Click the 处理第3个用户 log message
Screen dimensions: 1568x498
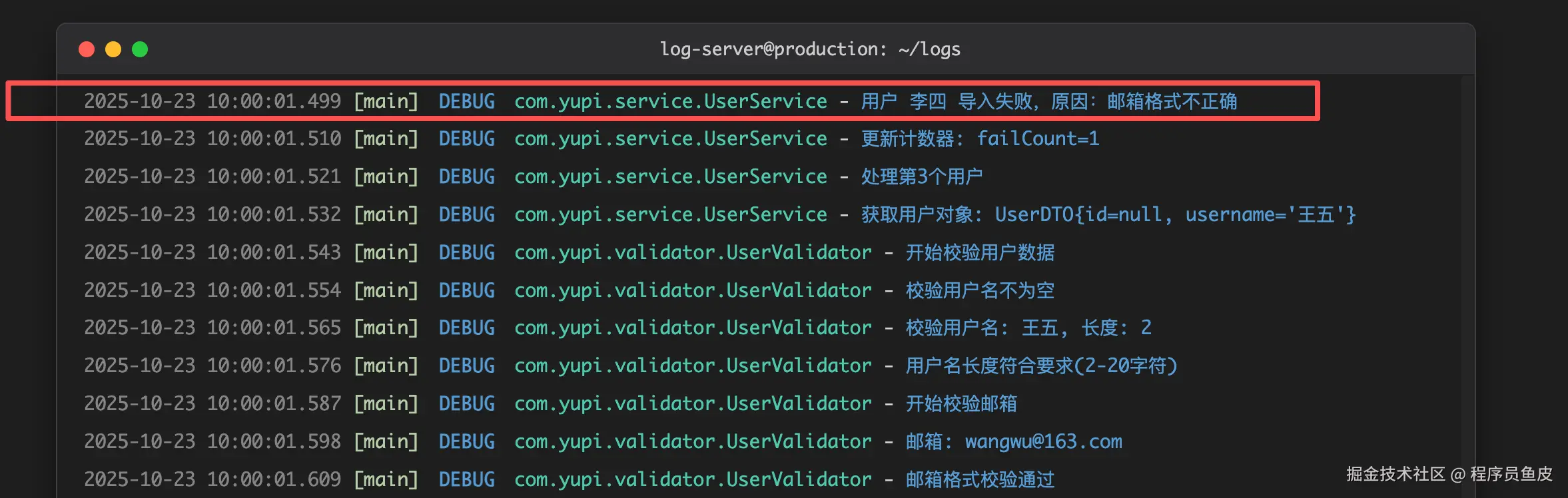921,176
